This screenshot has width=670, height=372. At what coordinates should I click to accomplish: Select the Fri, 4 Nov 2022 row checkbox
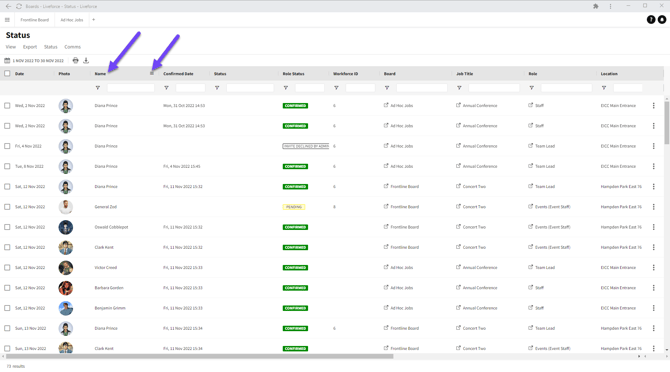(x=7, y=146)
